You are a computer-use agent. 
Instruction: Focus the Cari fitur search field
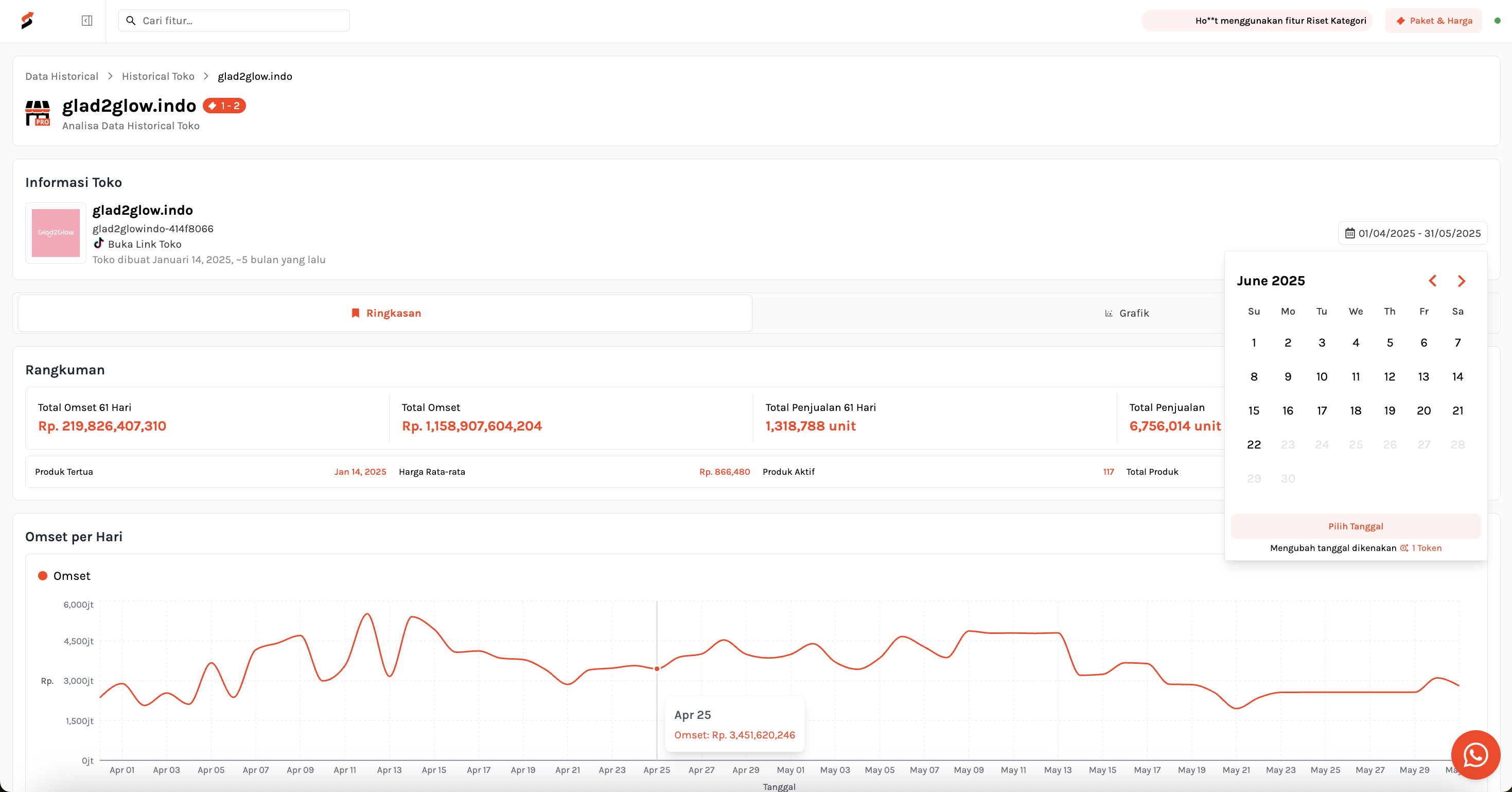(234, 21)
